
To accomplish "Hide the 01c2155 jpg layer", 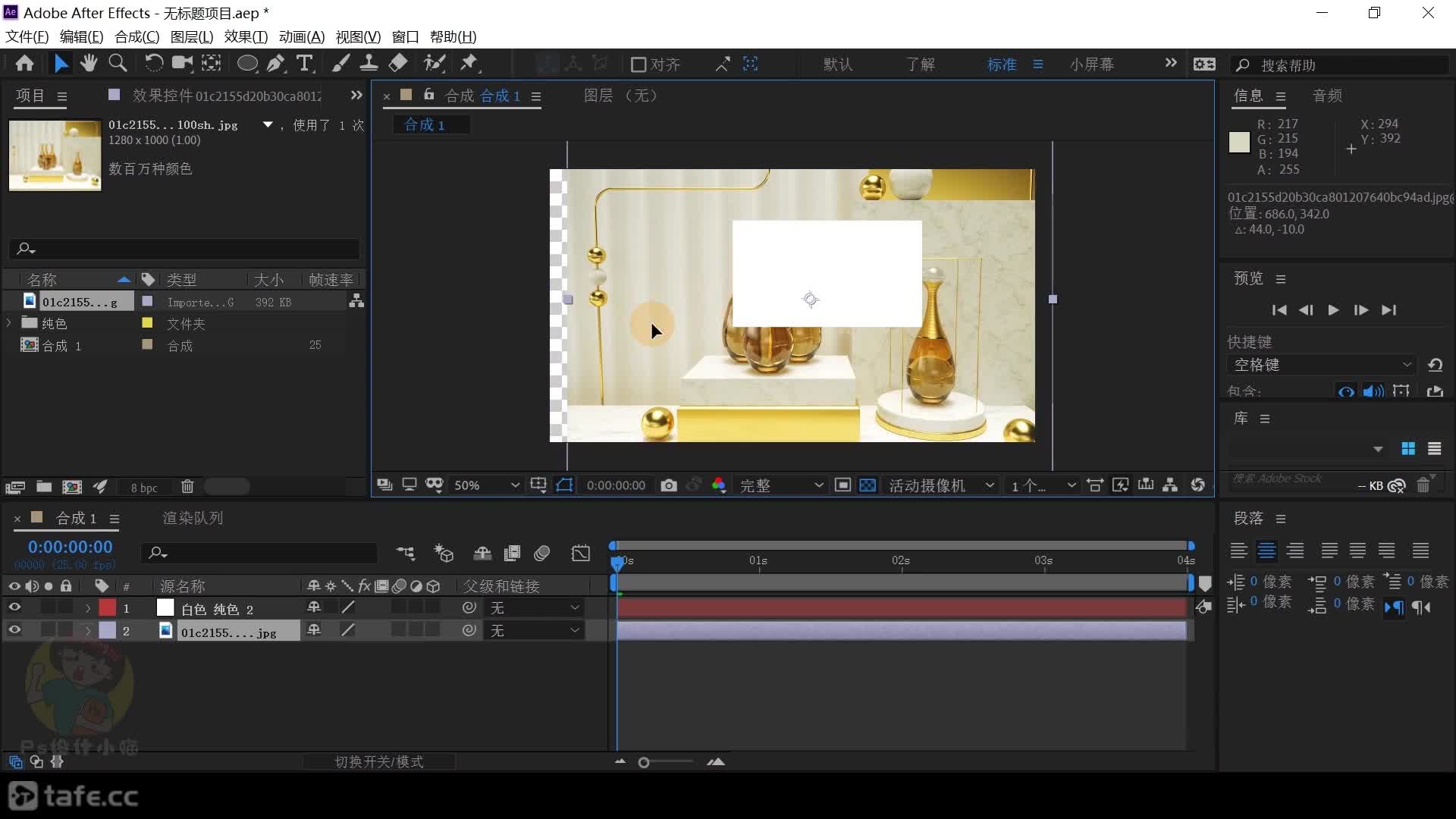I will coord(14,630).
